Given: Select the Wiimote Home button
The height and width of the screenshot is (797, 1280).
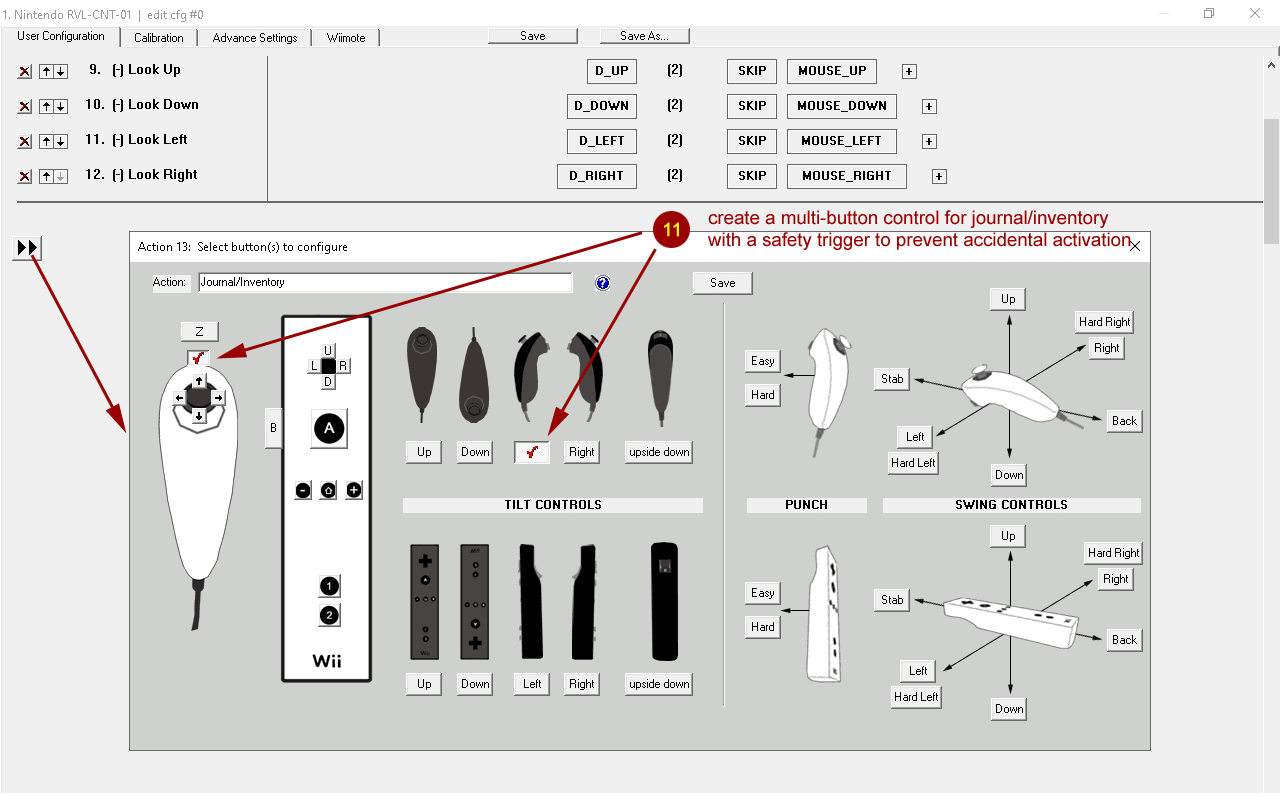Looking at the screenshot, I should [x=328, y=490].
